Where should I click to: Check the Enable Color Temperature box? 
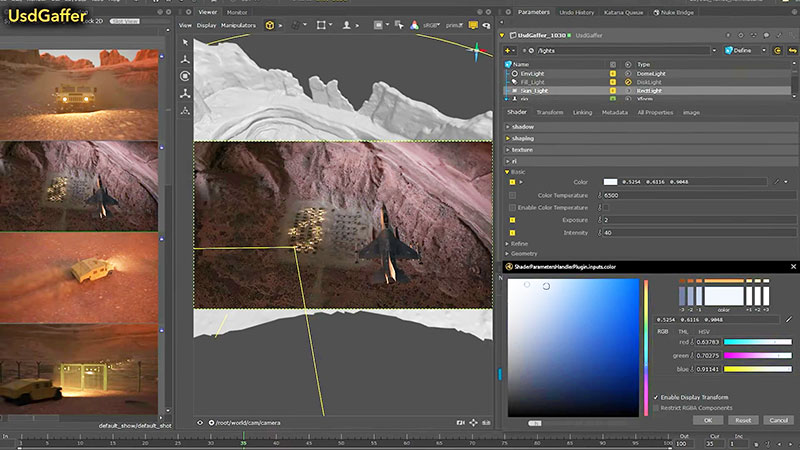605,205
